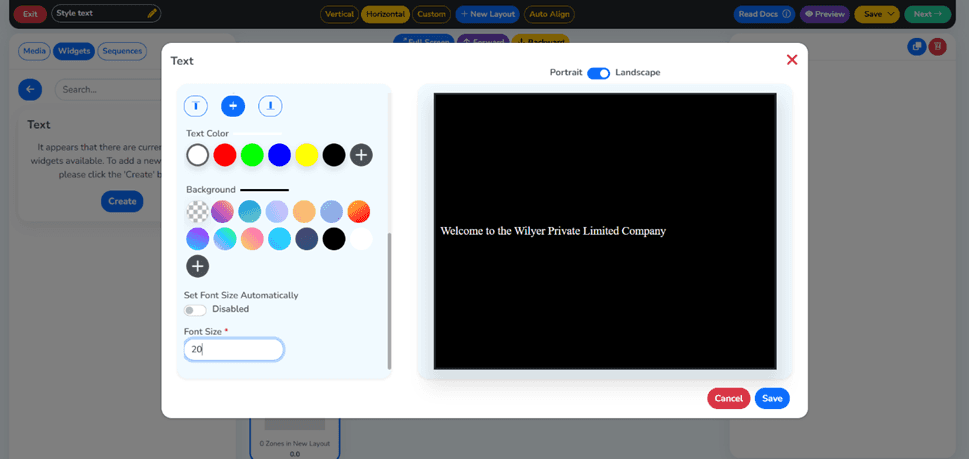Click the text preview canvas
The image size is (969, 459).
pyautogui.click(x=605, y=231)
